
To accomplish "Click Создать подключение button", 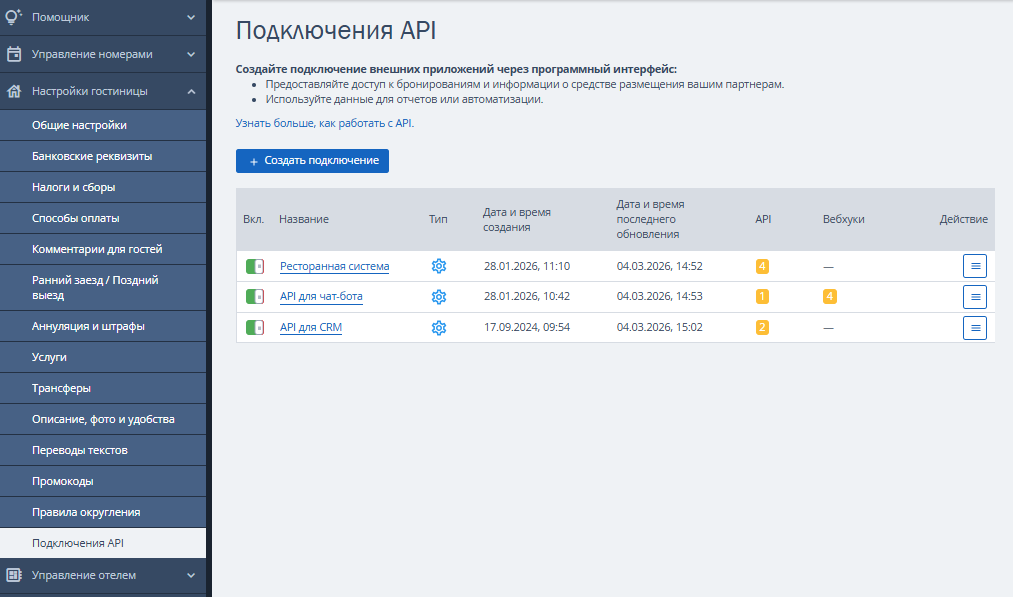I will point(312,161).
